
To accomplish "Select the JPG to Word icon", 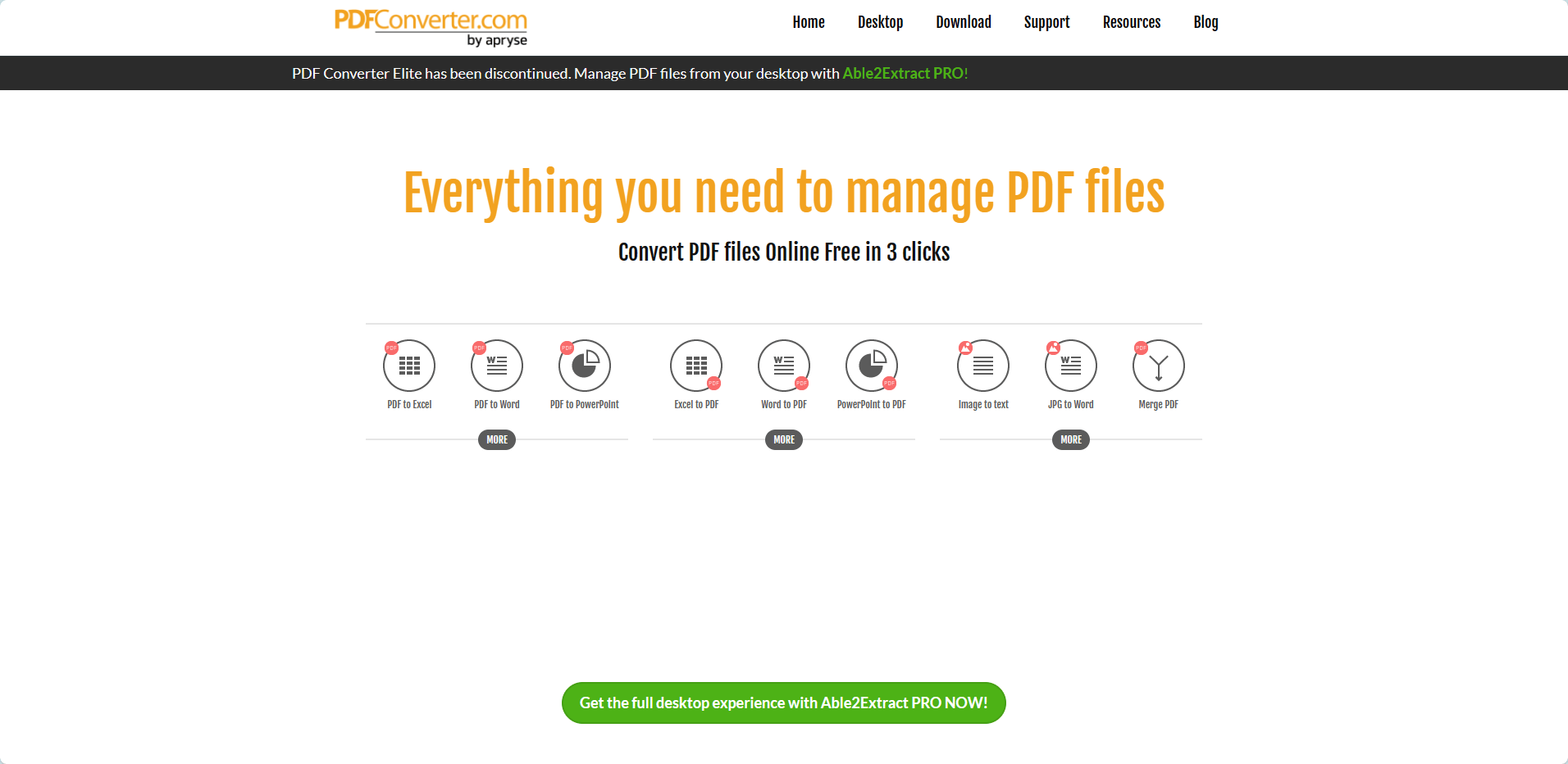I will [1071, 366].
